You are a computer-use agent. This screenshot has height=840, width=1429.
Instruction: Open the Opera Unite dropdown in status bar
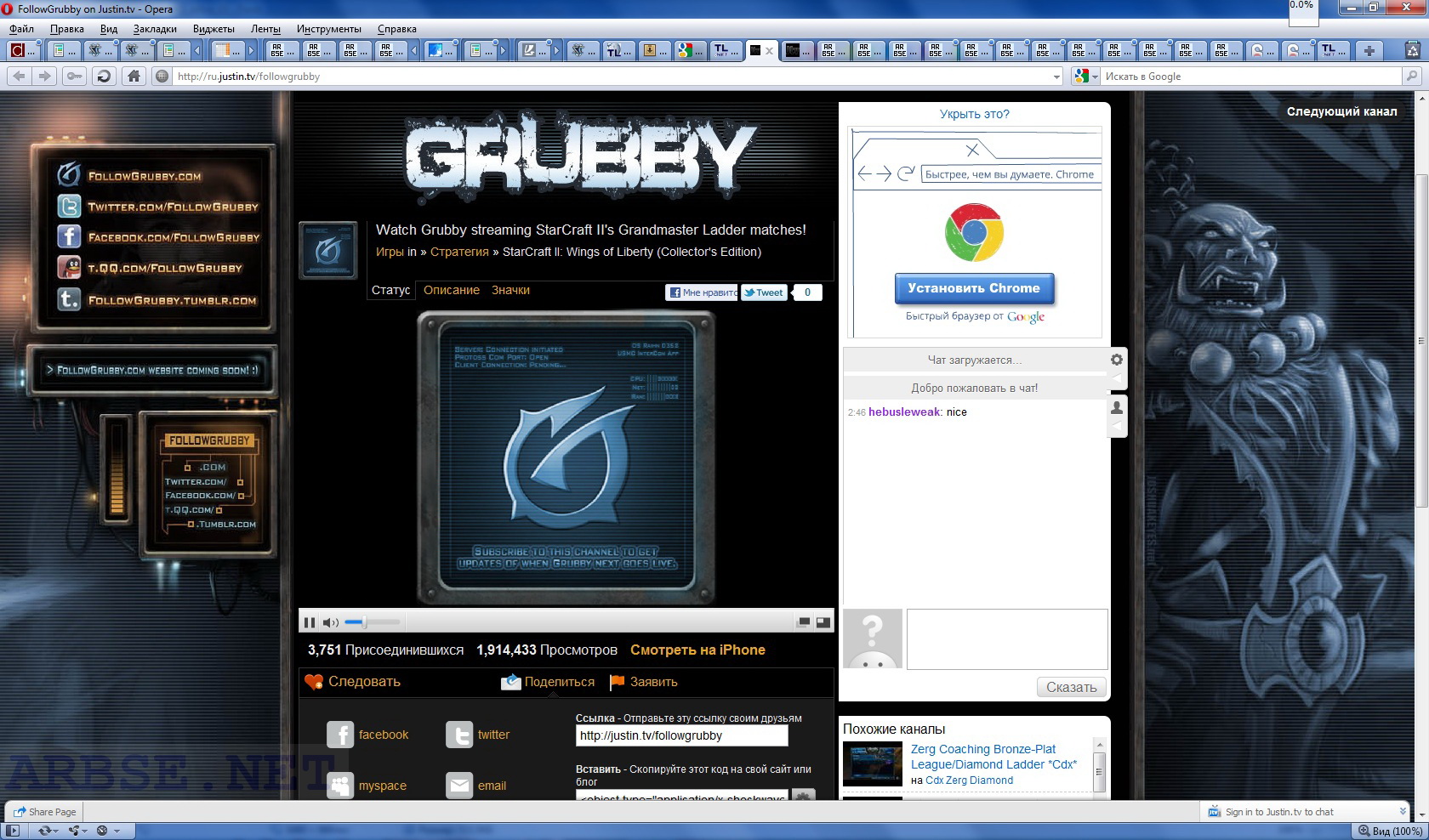[78, 831]
